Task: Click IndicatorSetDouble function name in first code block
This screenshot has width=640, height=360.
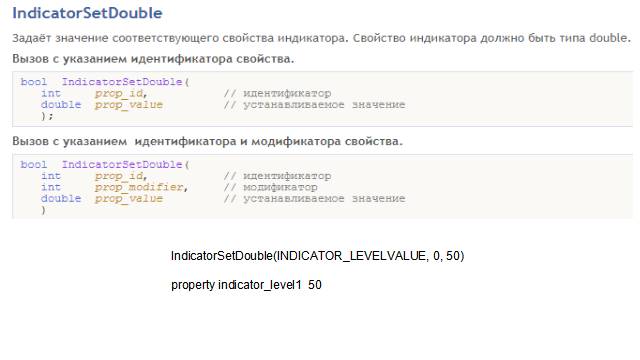Action: [122, 82]
